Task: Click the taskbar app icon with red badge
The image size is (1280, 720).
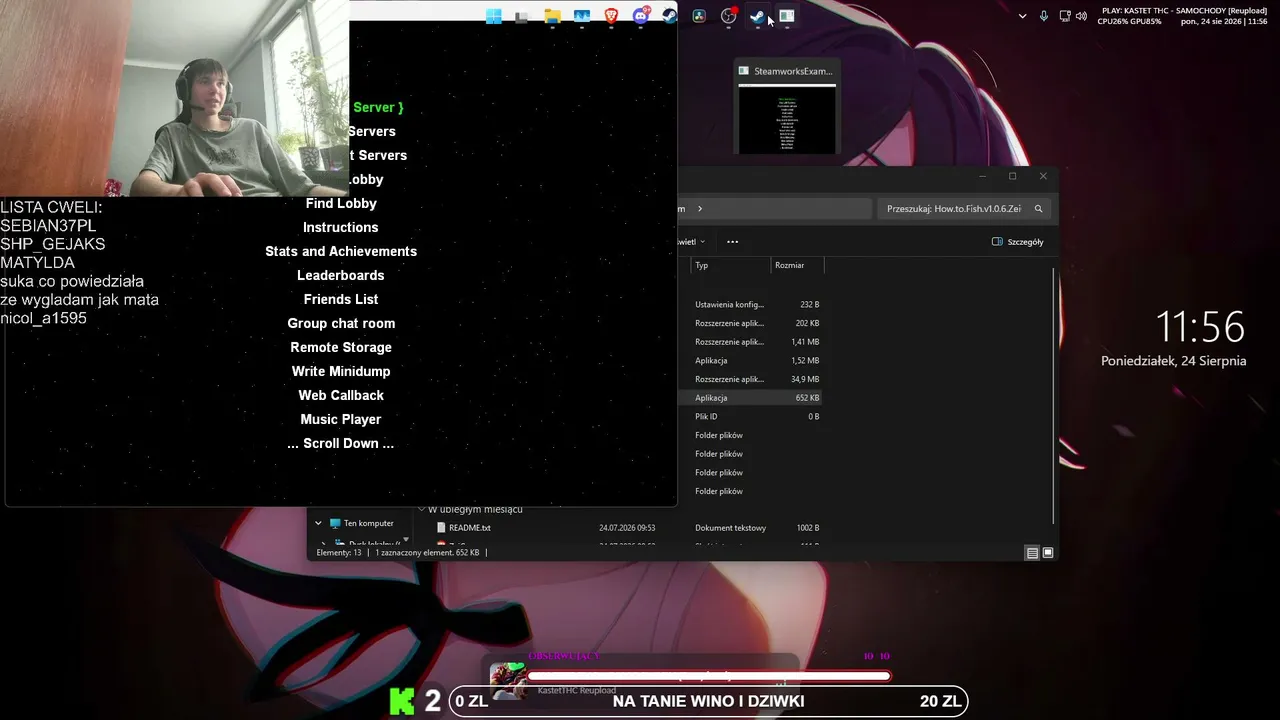Action: click(x=729, y=16)
